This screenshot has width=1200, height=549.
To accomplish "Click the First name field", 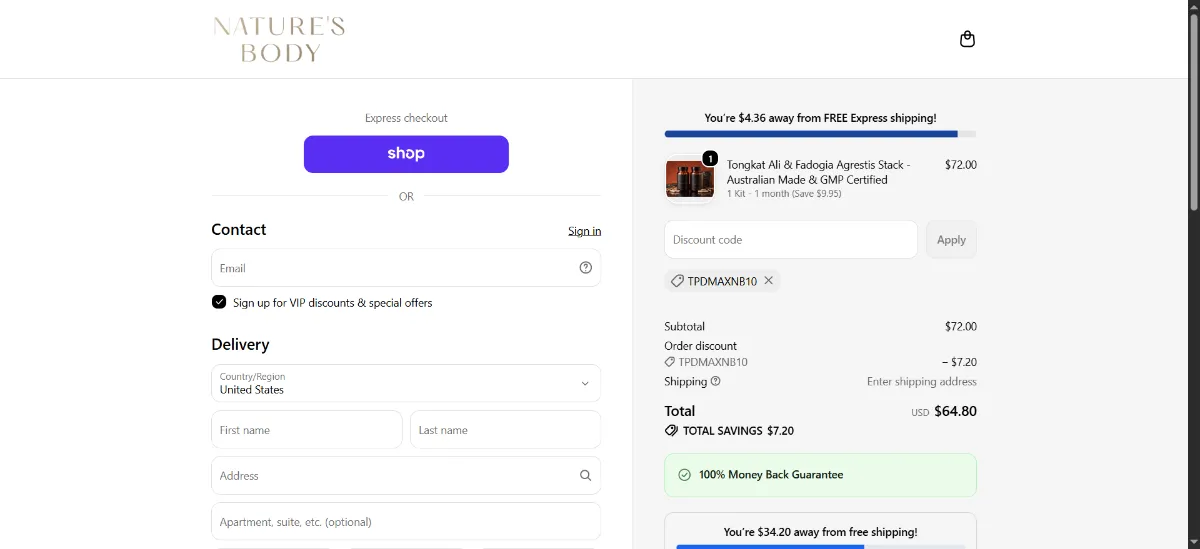I will click(306, 430).
